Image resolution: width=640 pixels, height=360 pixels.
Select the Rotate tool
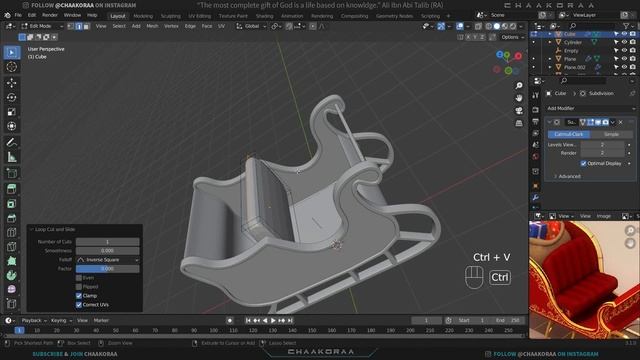pyautogui.click(x=11, y=97)
